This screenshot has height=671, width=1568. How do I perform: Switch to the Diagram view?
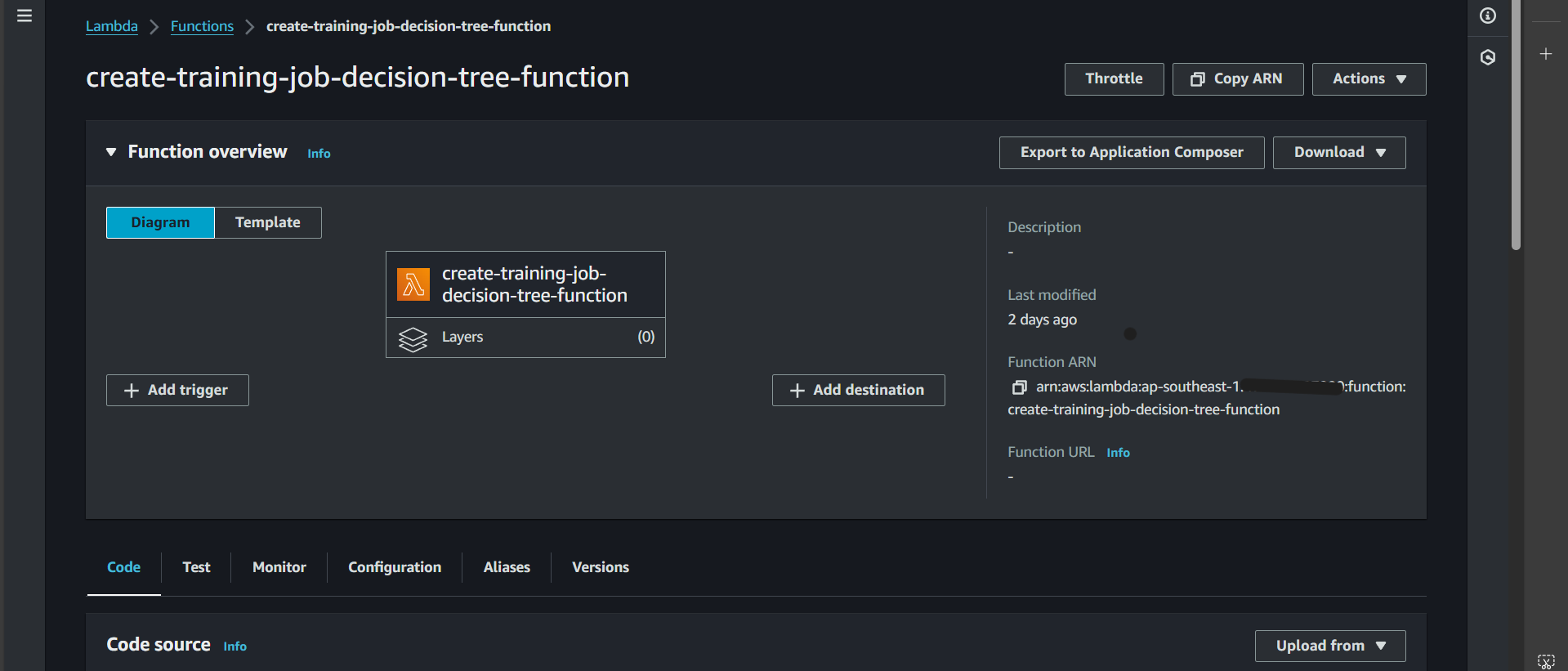click(160, 222)
